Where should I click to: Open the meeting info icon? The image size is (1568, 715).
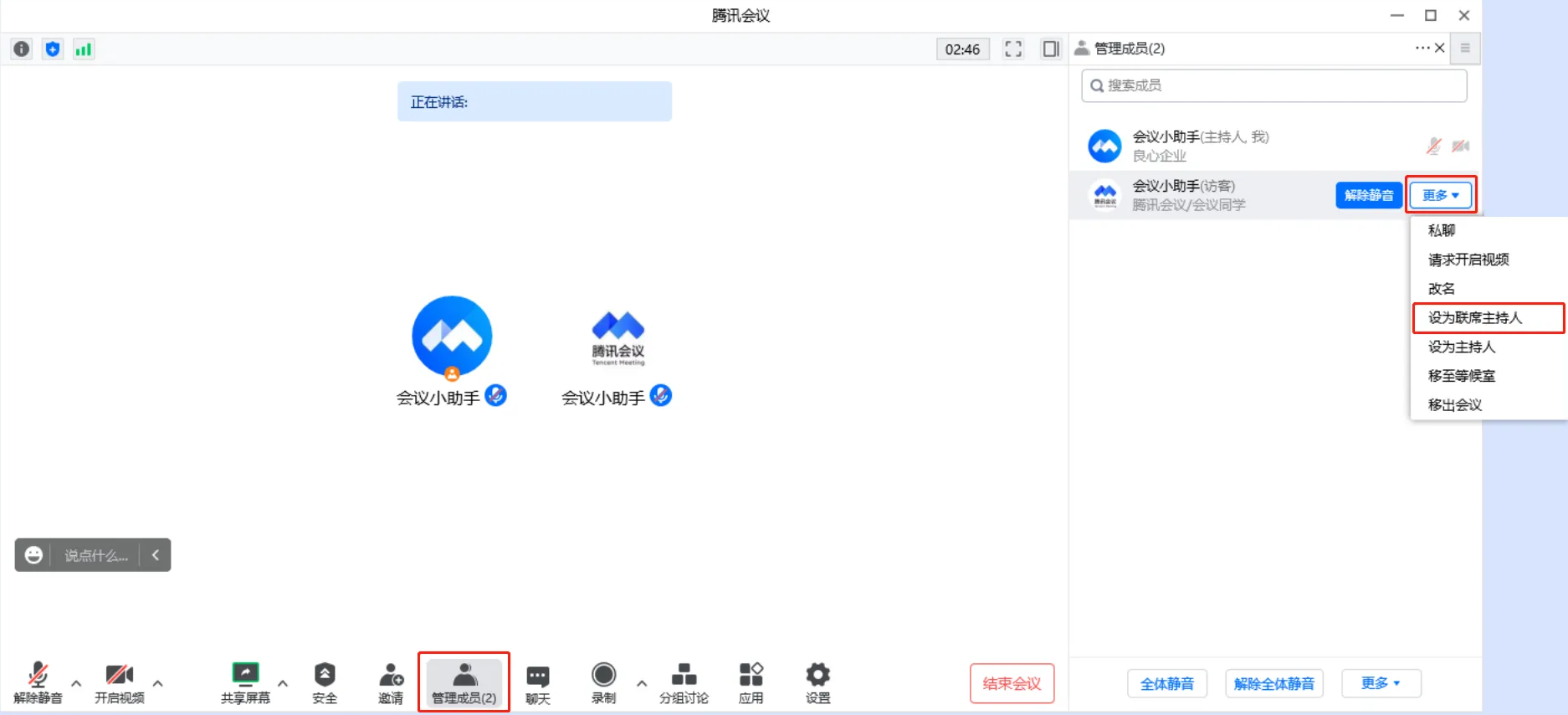click(x=22, y=49)
